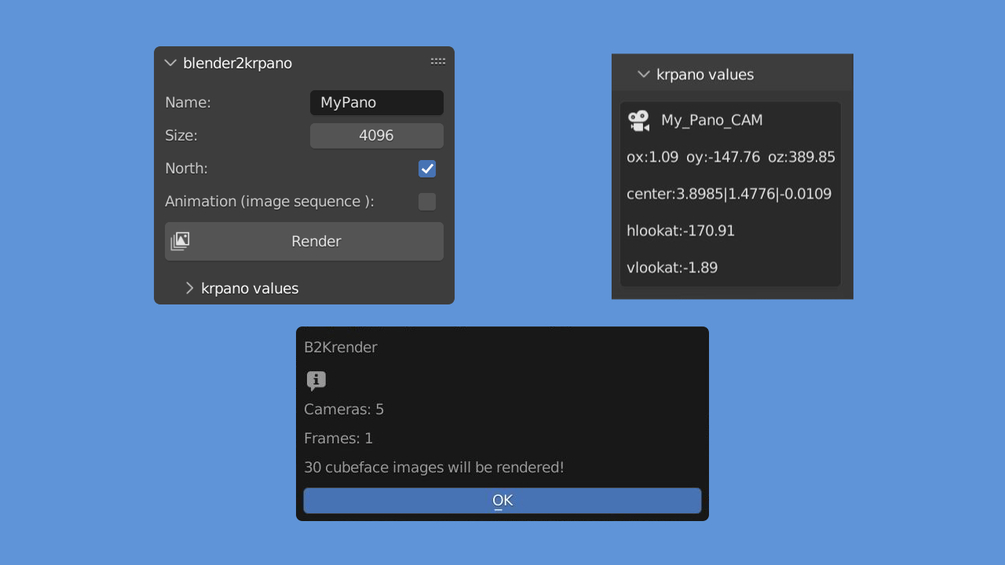
Task: Uncheck the North checkbox
Action: [427, 169]
